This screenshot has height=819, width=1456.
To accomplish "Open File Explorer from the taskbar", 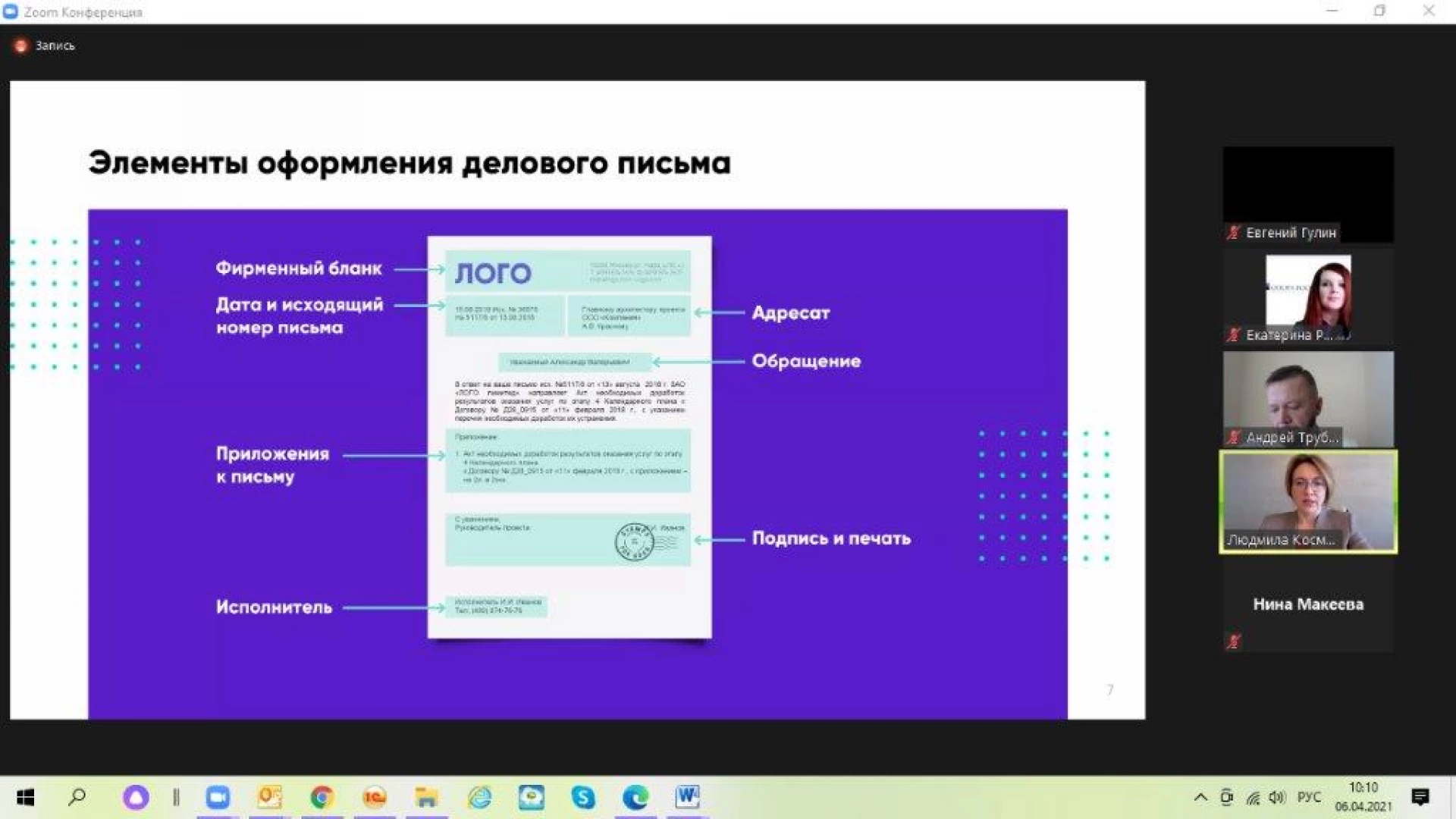I will [426, 797].
